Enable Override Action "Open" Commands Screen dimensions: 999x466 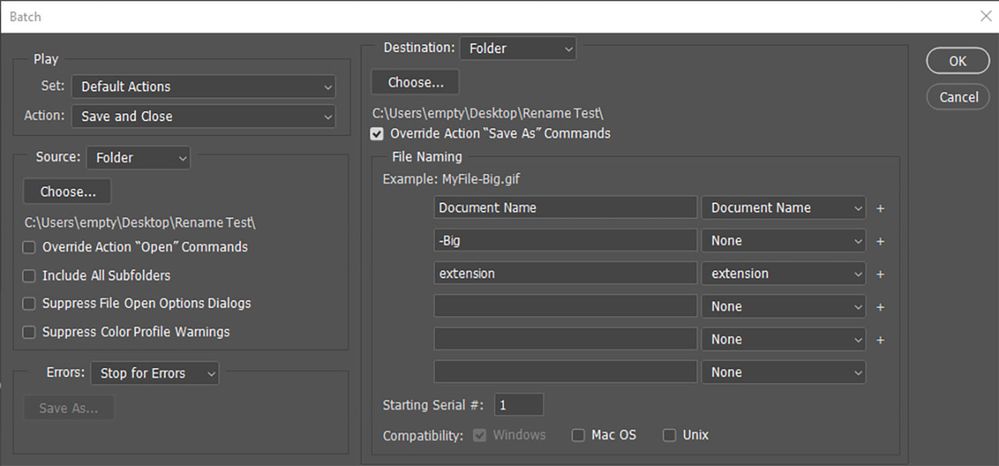[x=30, y=247]
